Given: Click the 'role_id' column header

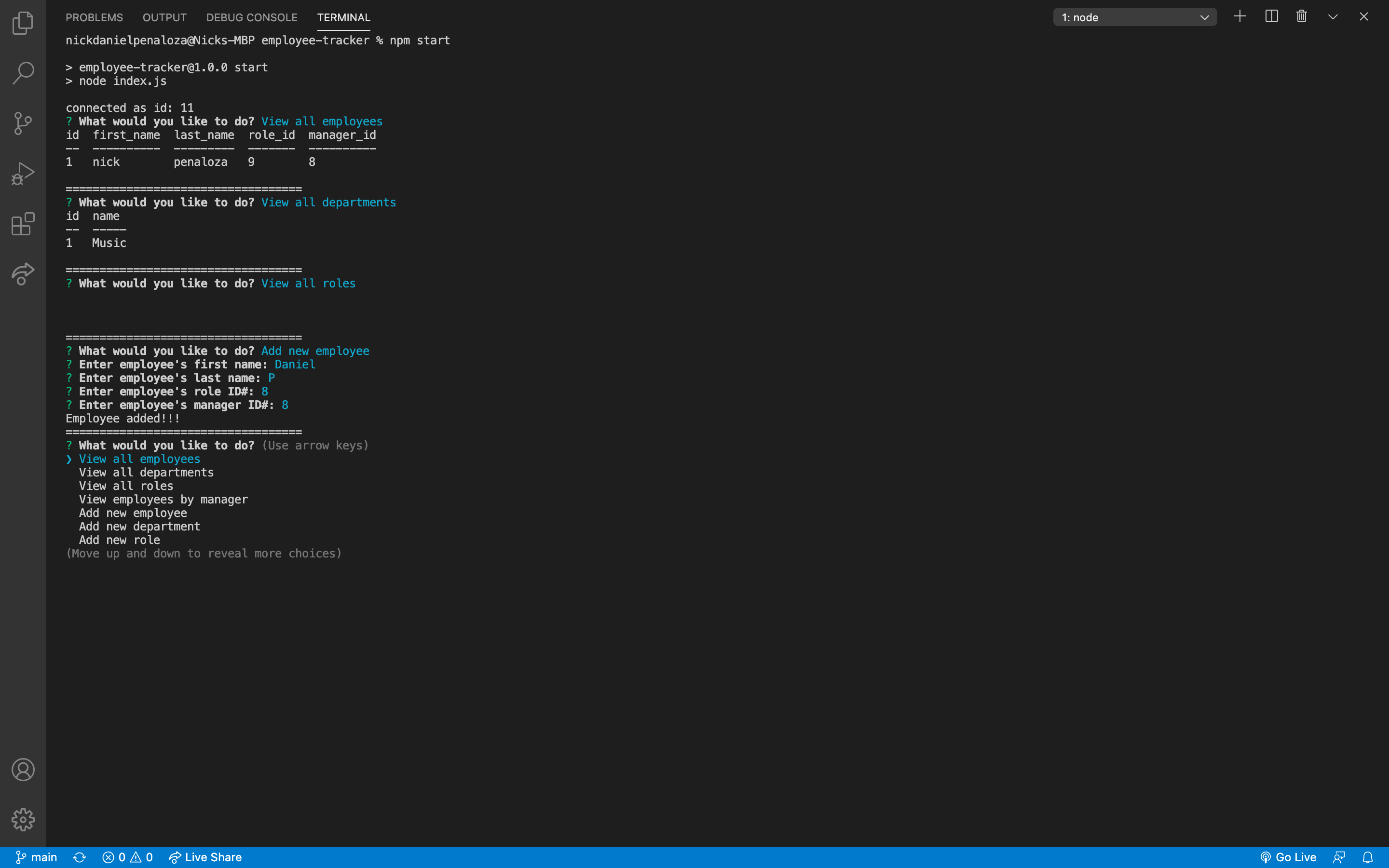Looking at the screenshot, I should (x=272, y=135).
